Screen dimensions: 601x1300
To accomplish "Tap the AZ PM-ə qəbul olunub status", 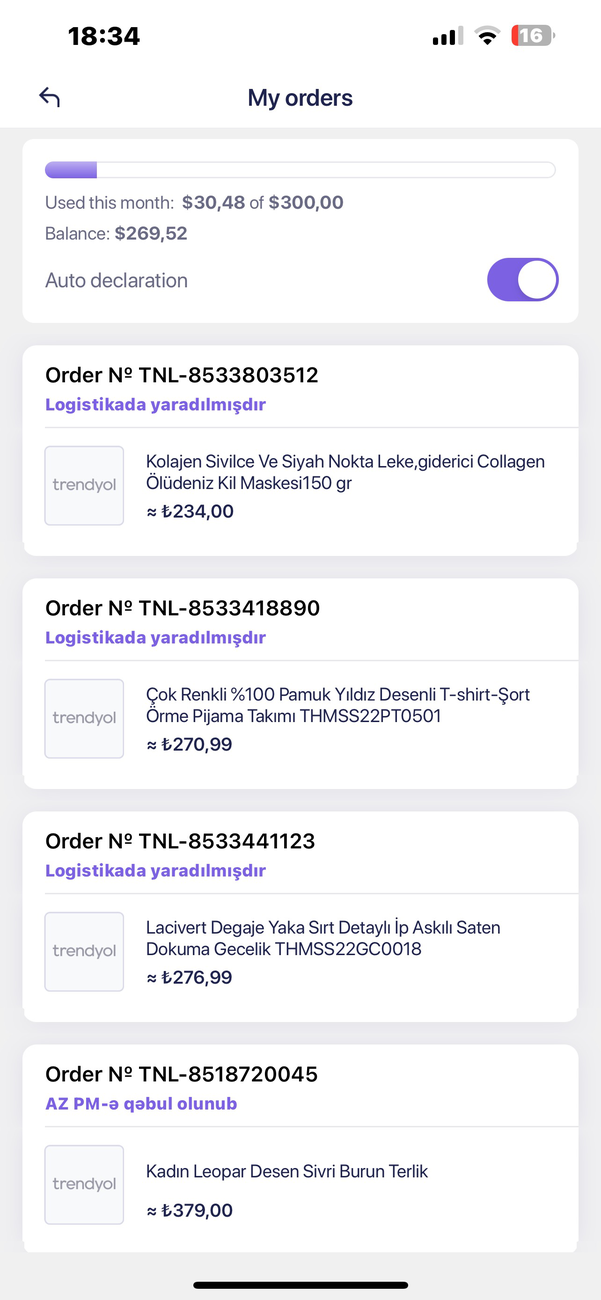I will (x=141, y=1104).
